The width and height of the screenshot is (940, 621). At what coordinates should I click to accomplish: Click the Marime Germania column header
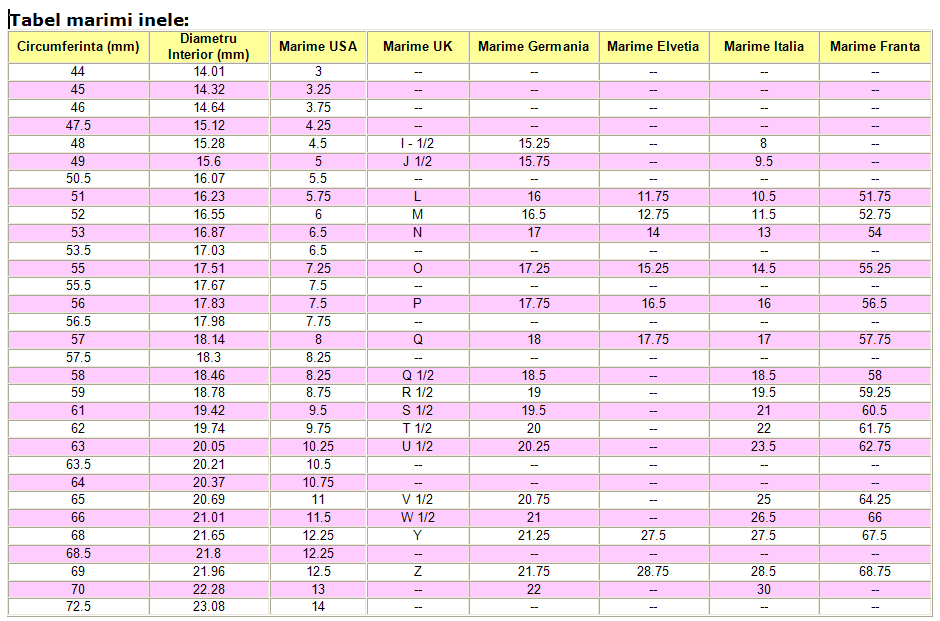534,47
